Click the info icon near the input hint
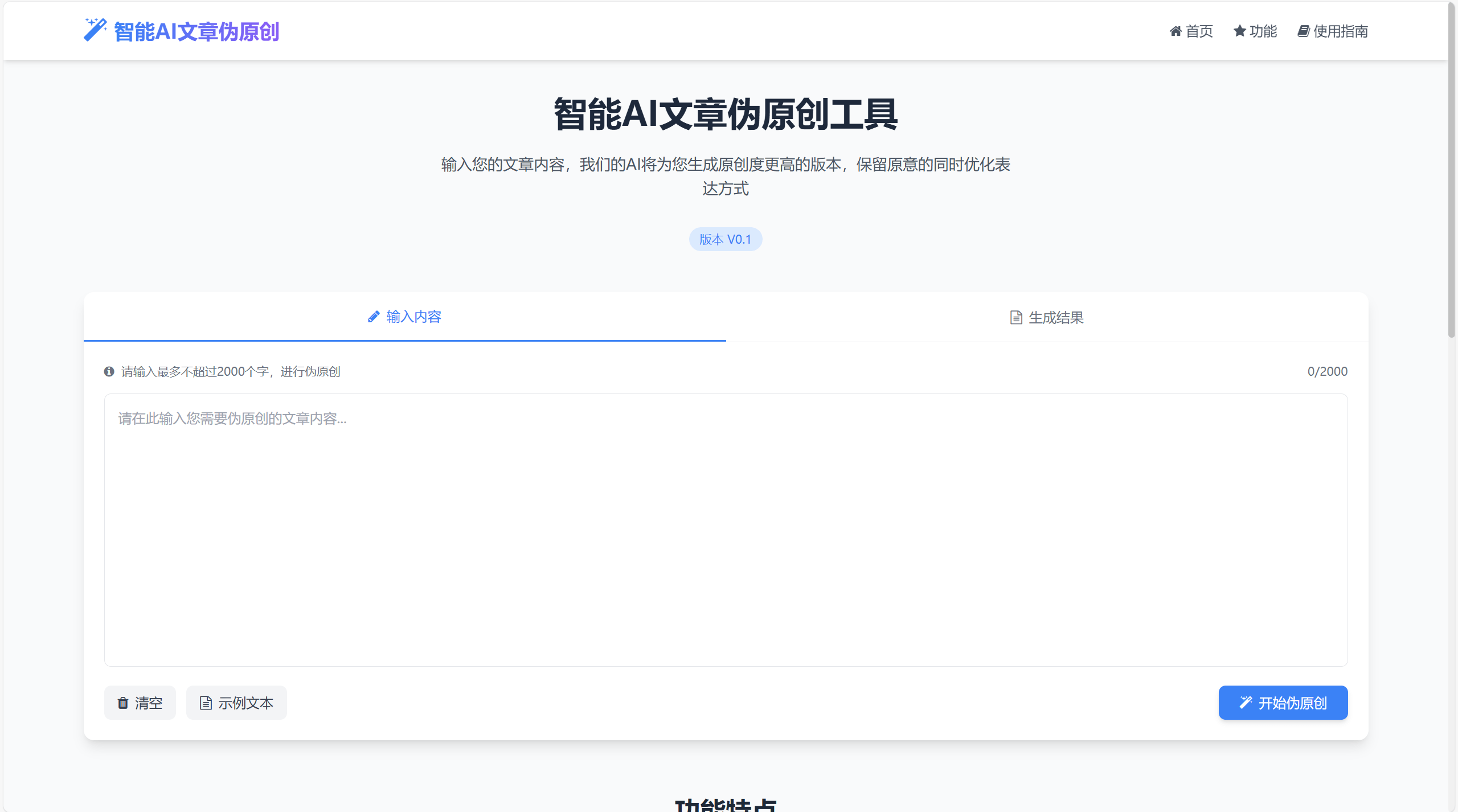Screen dimensions: 1458x812 pos(110,371)
